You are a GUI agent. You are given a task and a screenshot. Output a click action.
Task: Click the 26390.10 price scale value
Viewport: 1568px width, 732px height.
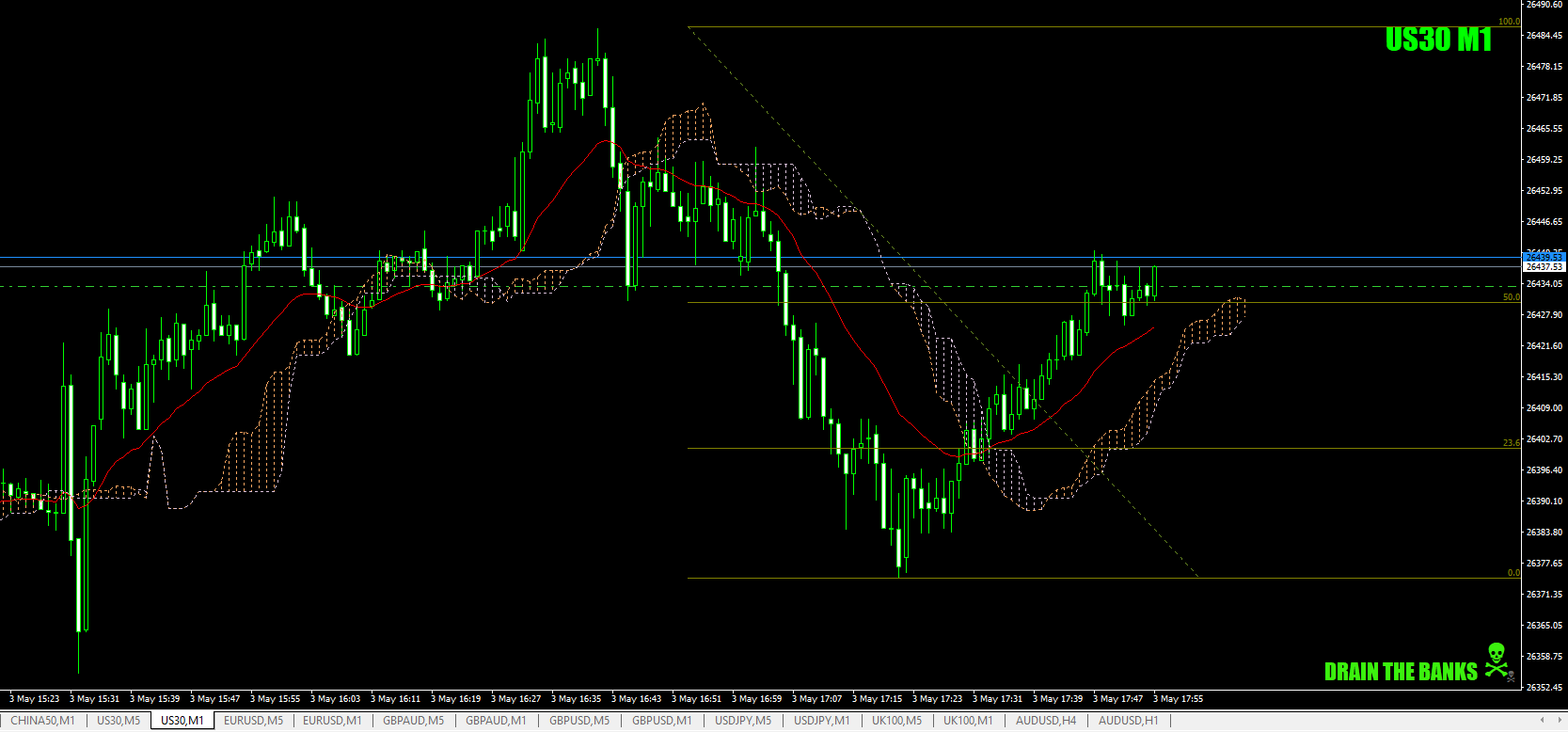pyautogui.click(x=1544, y=501)
